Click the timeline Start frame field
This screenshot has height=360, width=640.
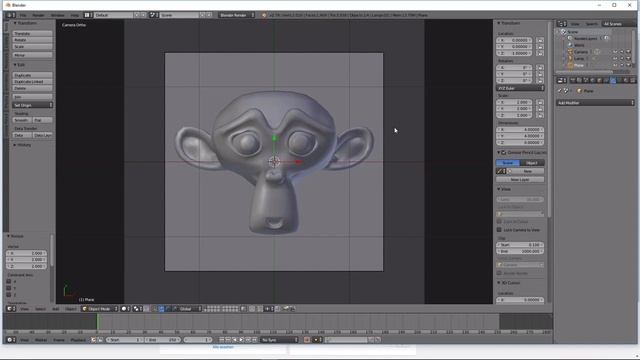(x=124, y=340)
